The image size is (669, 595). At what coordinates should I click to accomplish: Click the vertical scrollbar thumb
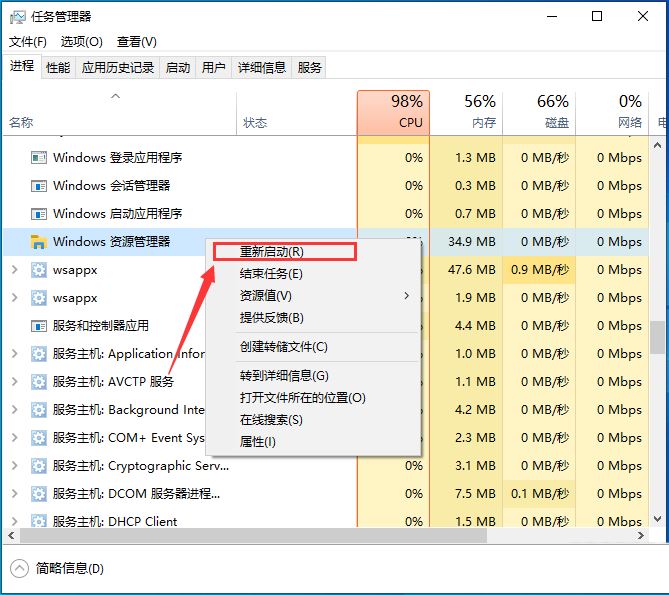tap(657, 337)
